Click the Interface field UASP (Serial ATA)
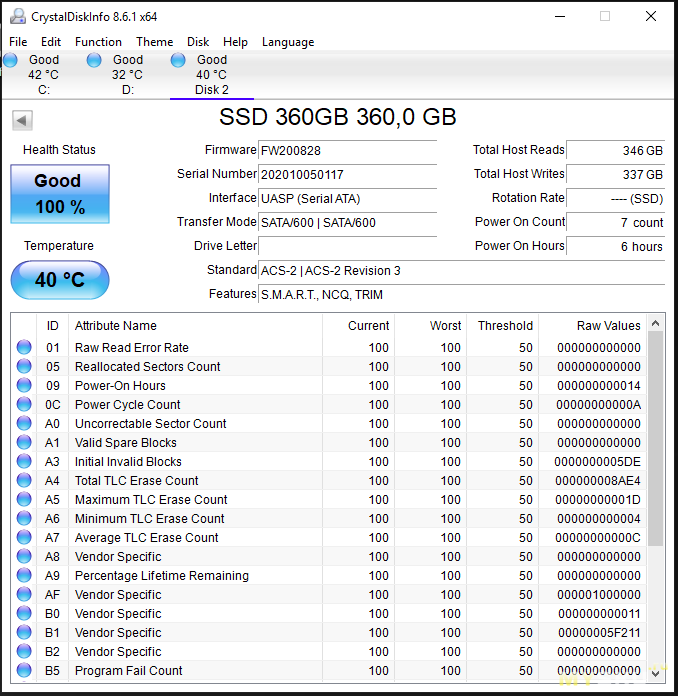This screenshot has height=696, width=678. (348, 198)
